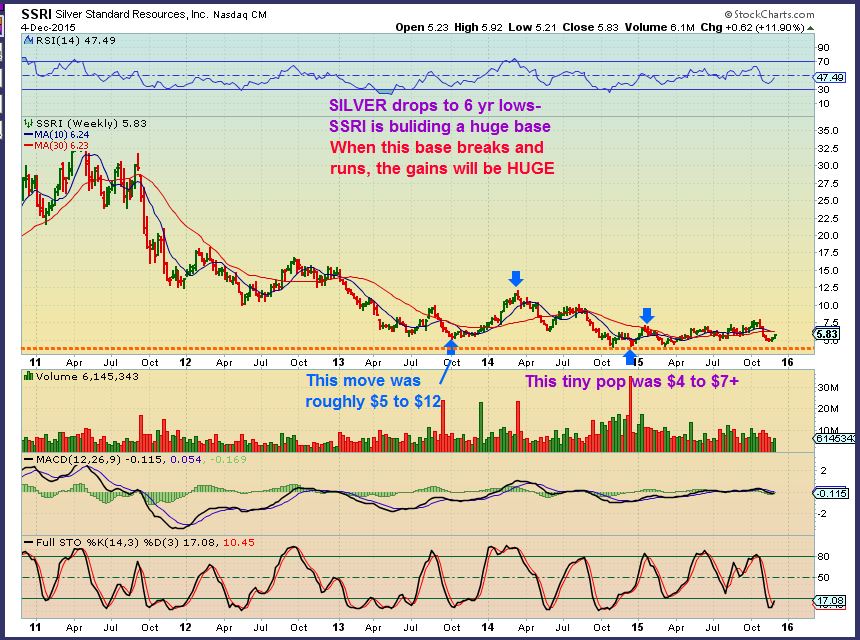Click the High 5.92 value

click(478, 27)
